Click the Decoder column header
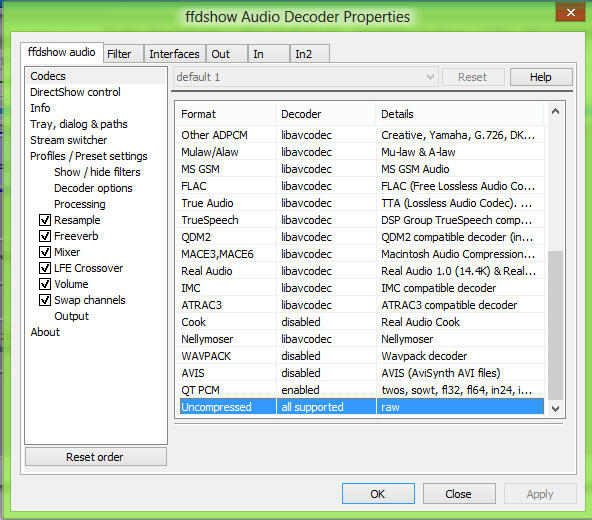Screen dimensions: 592x520 coord(326,114)
